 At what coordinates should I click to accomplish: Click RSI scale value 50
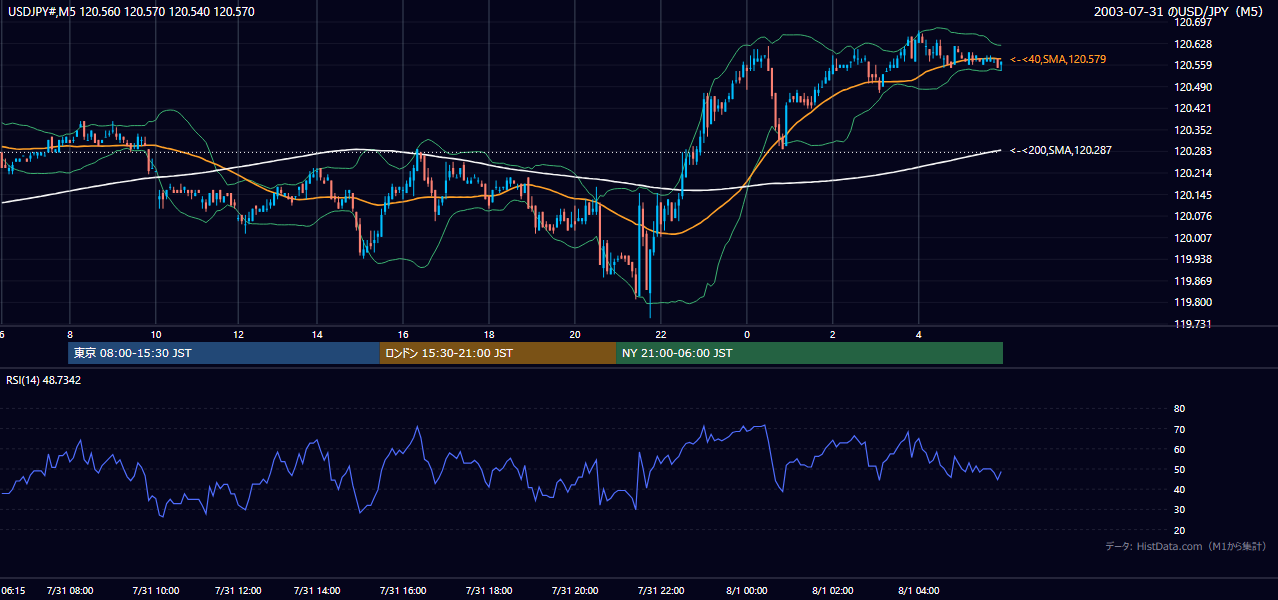click(1179, 469)
